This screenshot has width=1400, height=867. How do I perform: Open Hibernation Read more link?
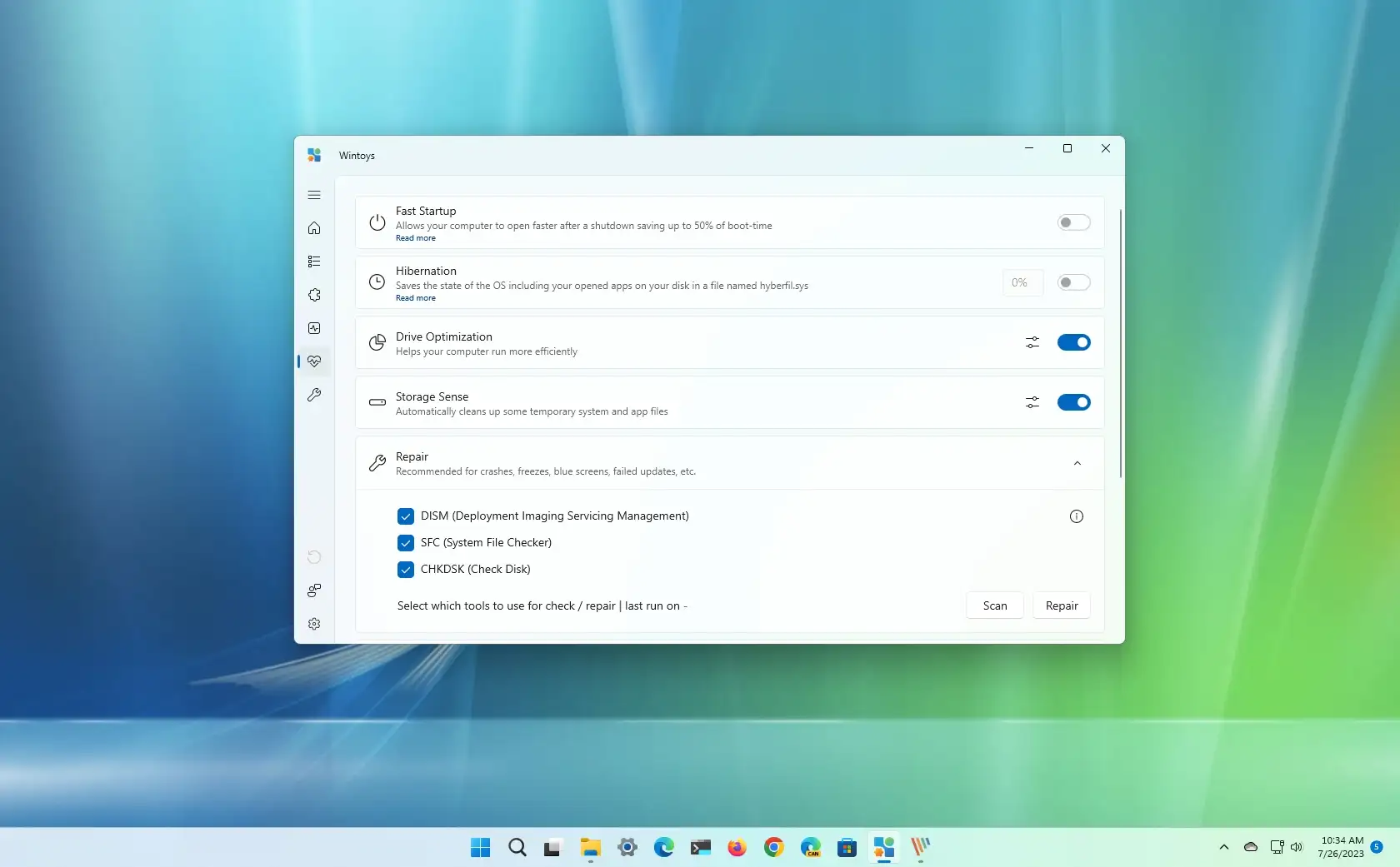[416, 298]
